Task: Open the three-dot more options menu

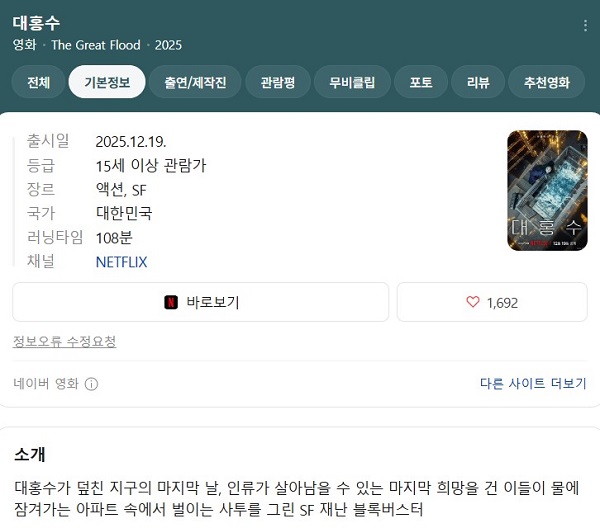Action: coord(585,26)
